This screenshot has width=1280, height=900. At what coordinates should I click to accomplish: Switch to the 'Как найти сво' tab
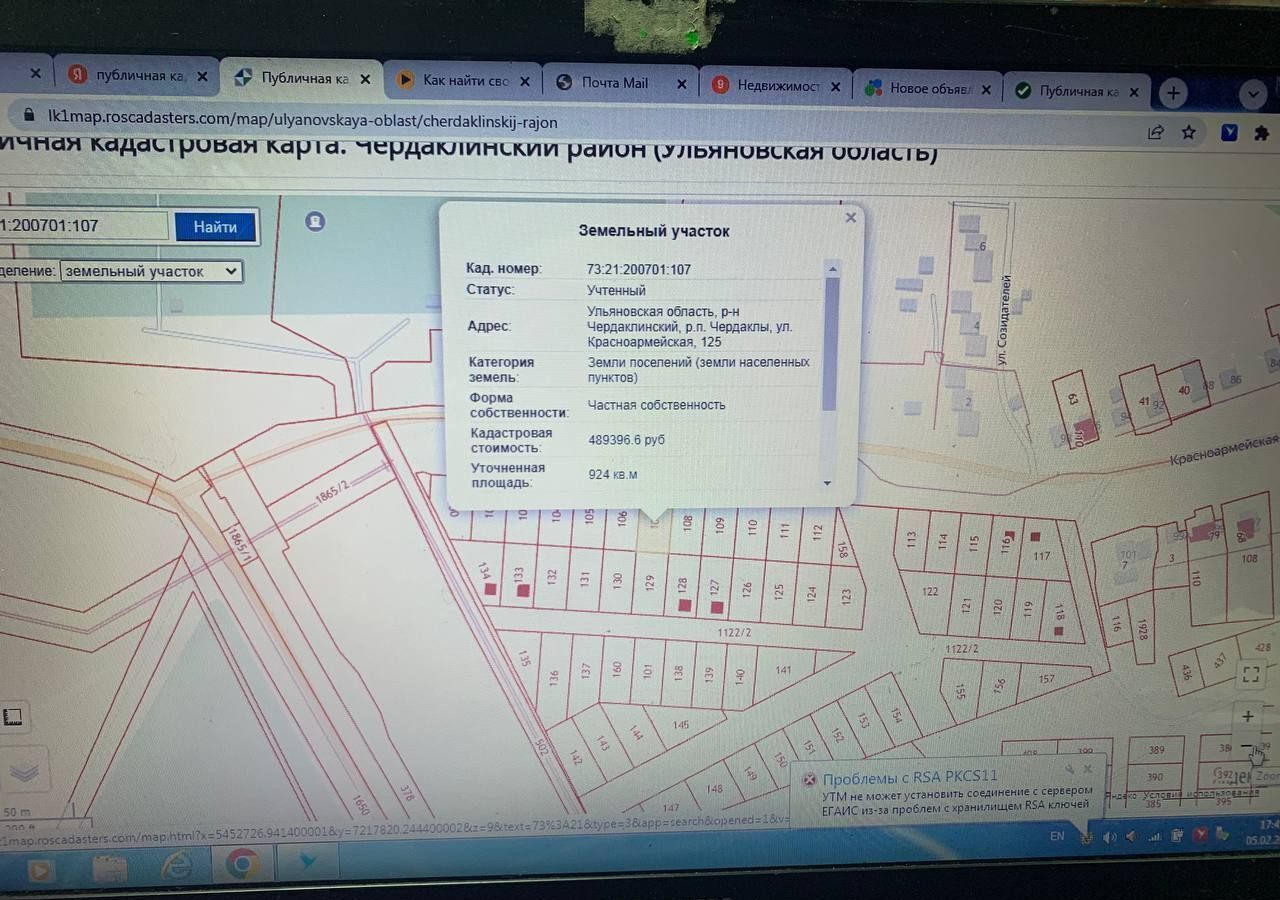tap(466, 81)
